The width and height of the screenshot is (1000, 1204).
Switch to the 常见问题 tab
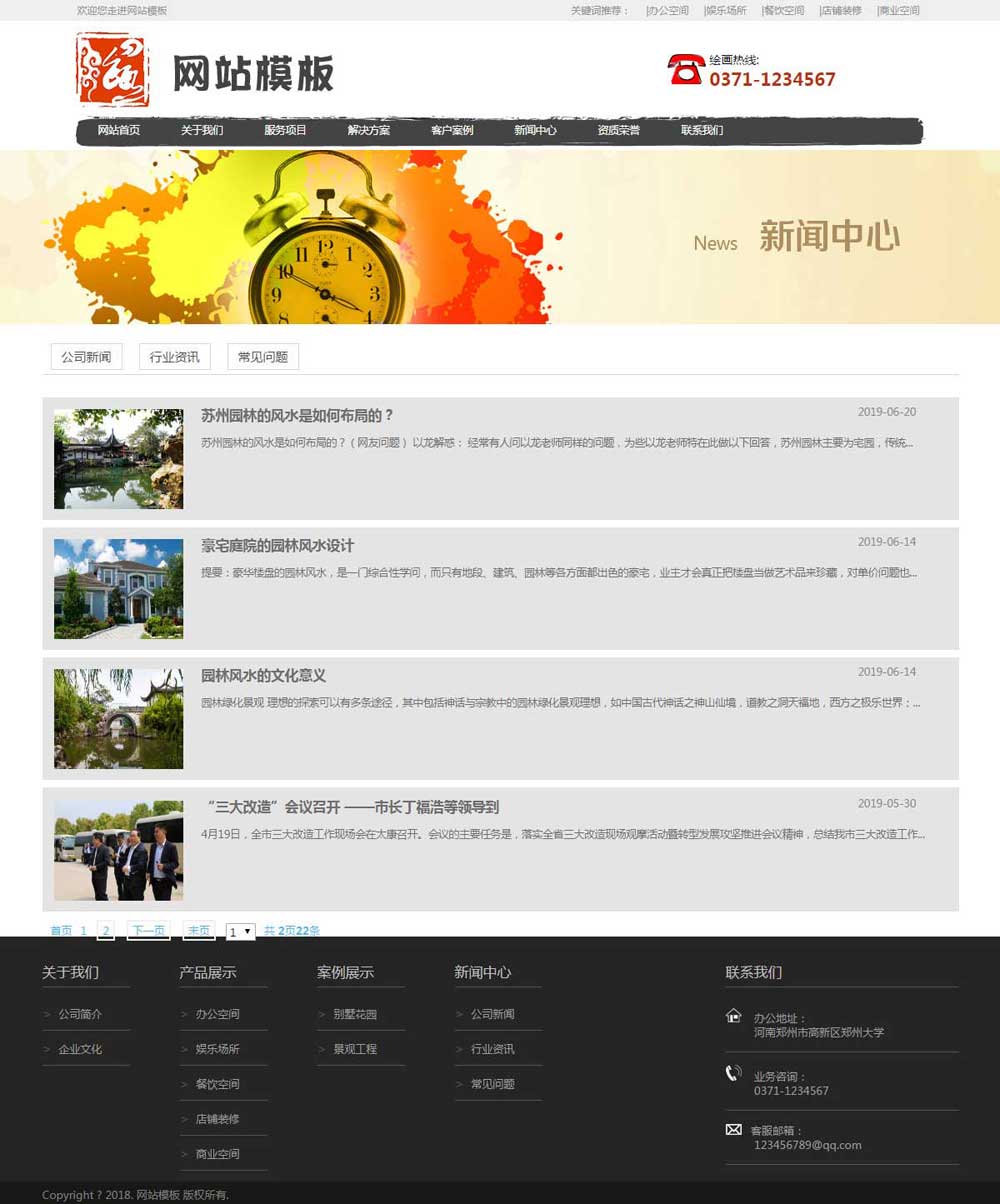click(262, 356)
